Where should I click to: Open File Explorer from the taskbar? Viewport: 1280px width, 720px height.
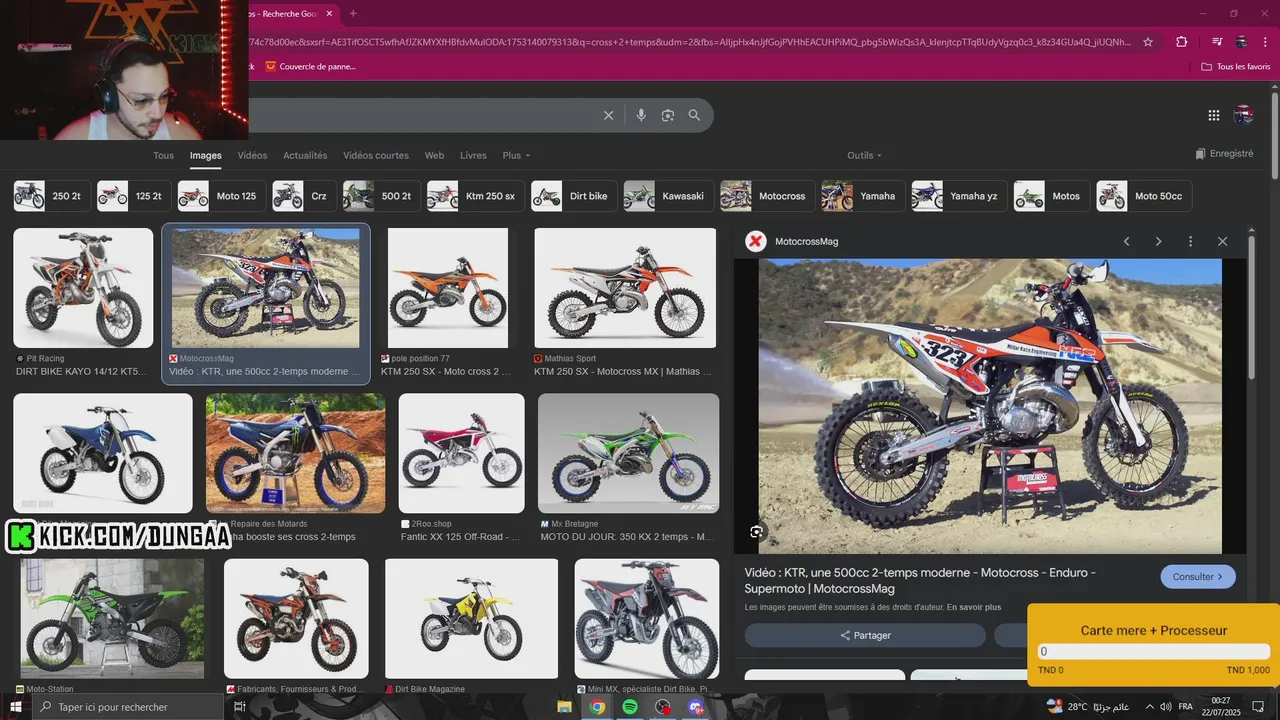click(564, 707)
